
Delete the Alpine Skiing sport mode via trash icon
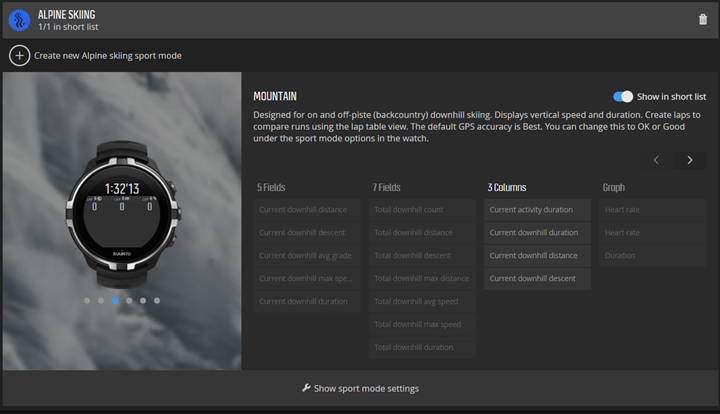(703, 20)
